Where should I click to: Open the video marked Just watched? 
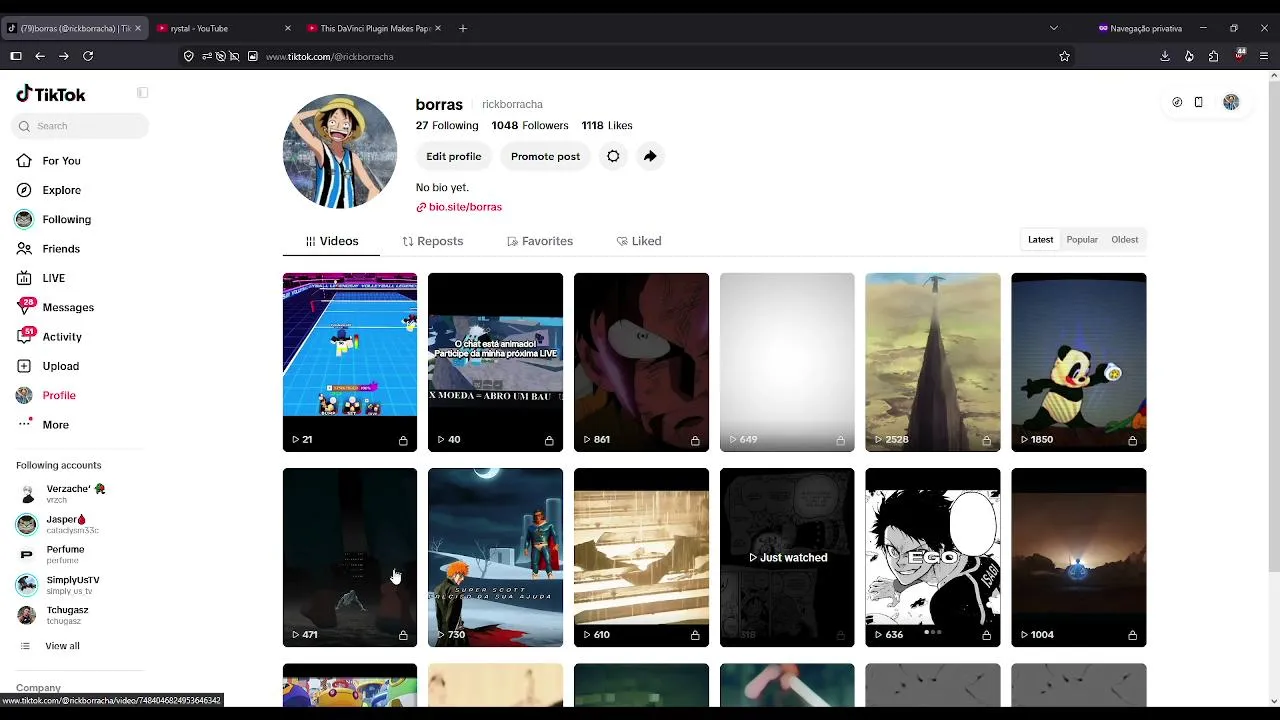point(787,557)
